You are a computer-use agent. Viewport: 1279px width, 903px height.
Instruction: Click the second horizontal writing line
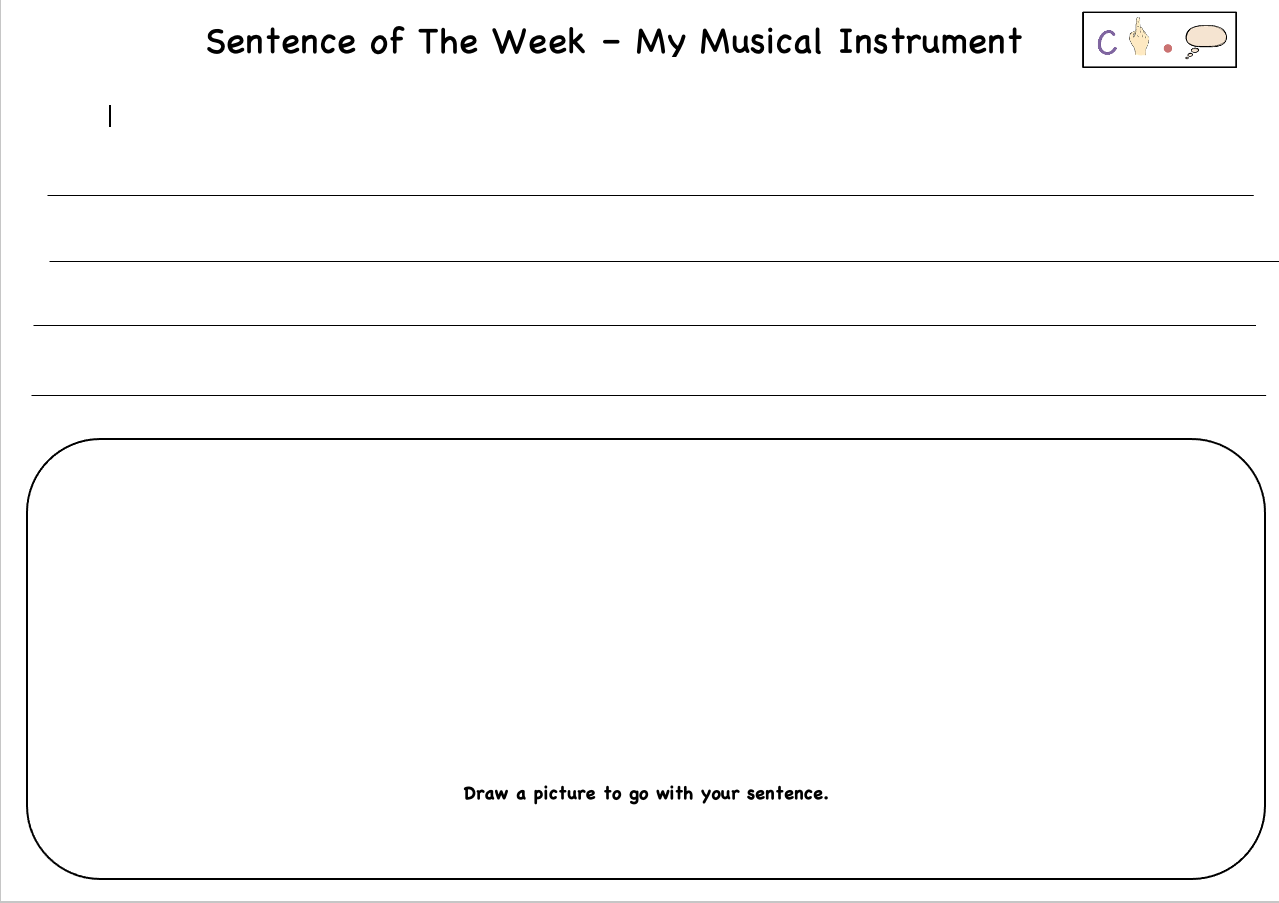point(650,261)
